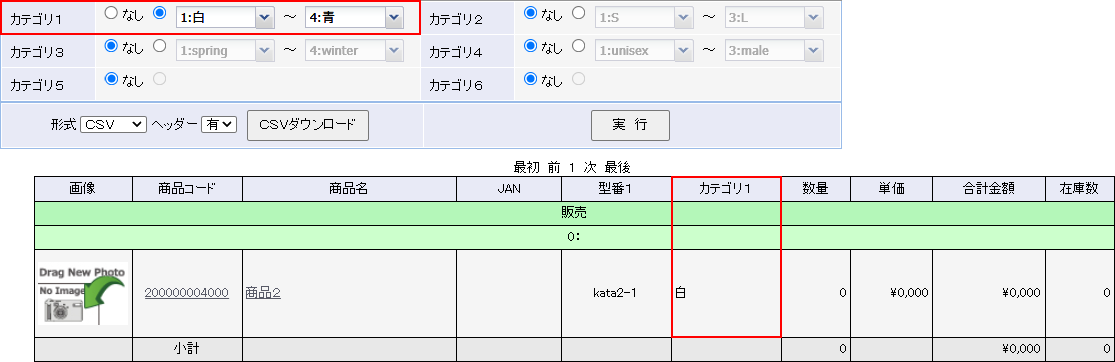Select カテゴリ5 なし radio button
Viewport: 1115px width, 362px height.
[111, 79]
